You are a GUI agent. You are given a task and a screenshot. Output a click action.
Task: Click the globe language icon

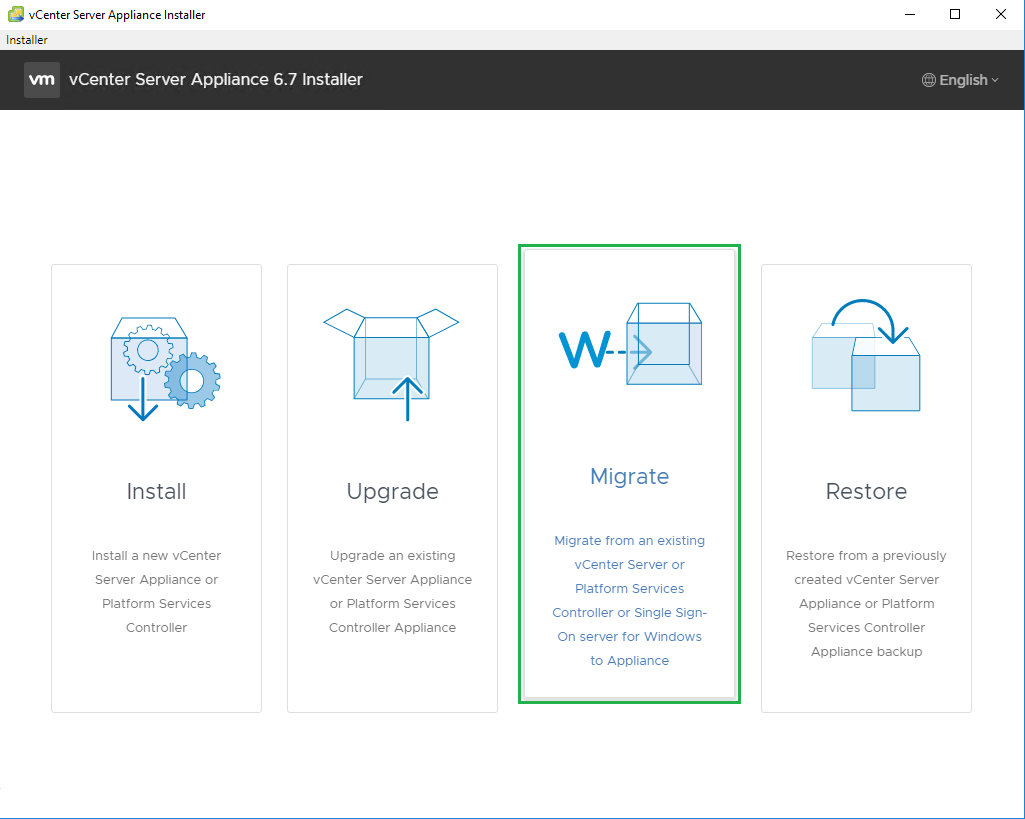pyautogui.click(x=929, y=80)
